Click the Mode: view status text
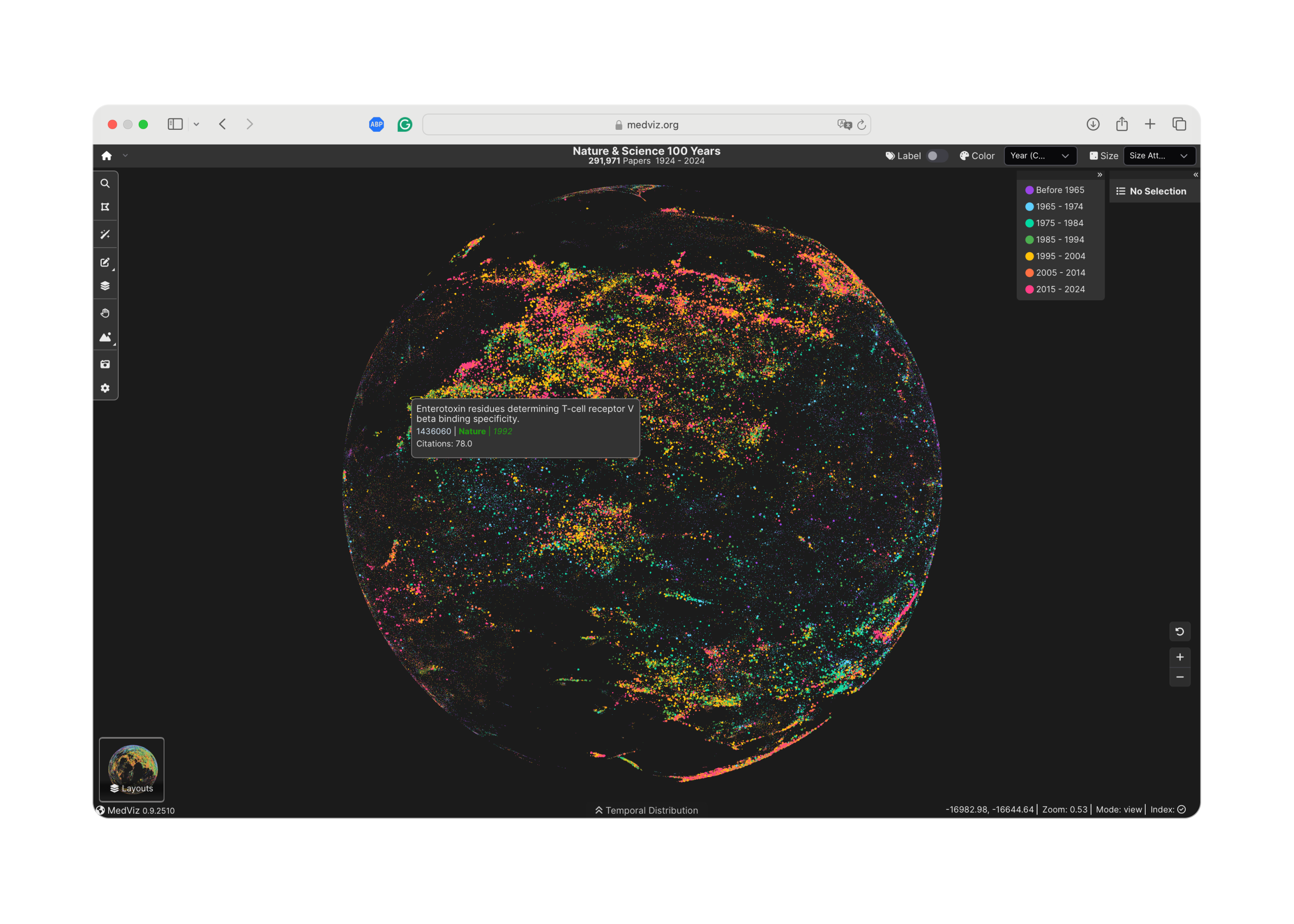Viewport: 1294px width, 924px height. tap(1119, 809)
